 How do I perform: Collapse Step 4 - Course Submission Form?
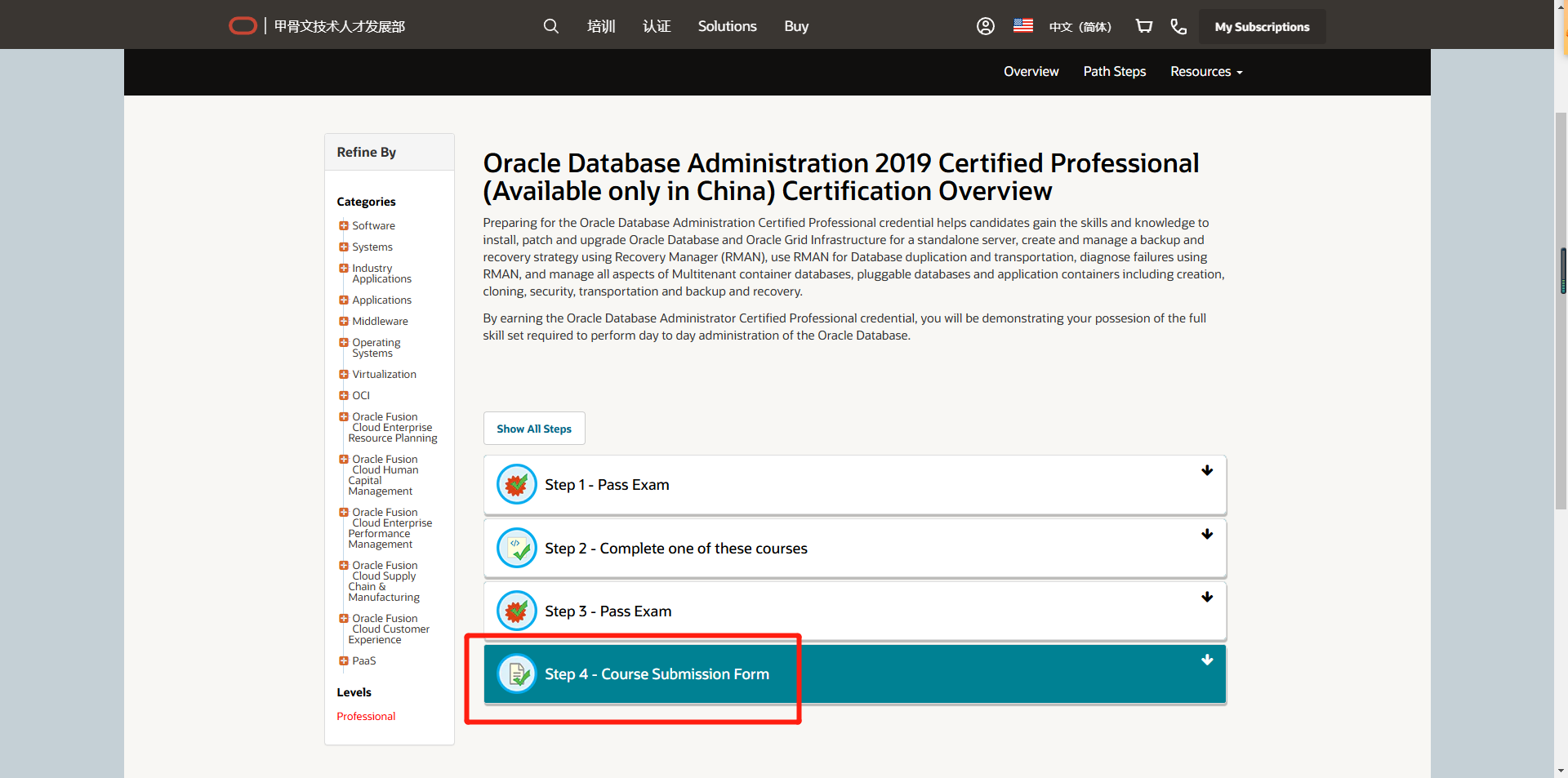[1207, 660]
